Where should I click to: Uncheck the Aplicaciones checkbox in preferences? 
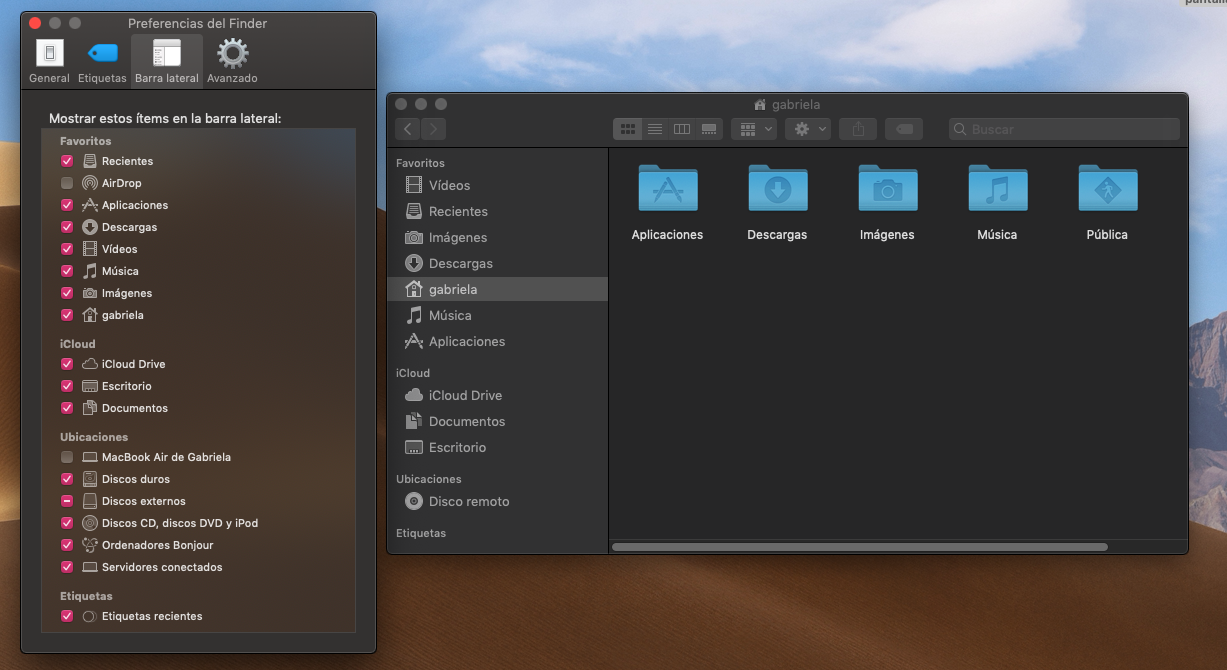(67, 205)
